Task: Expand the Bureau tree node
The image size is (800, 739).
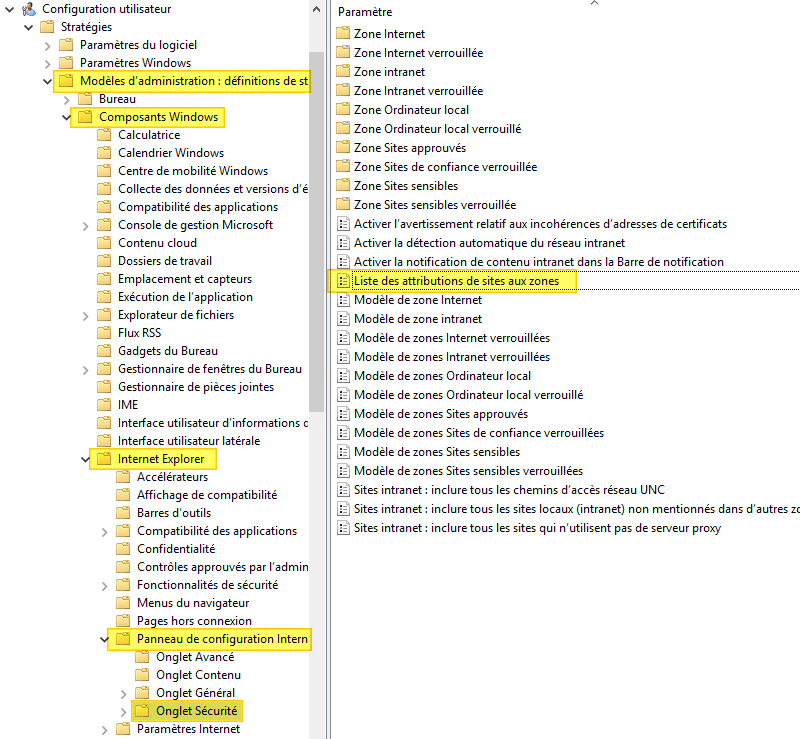Action: click(x=66, y=100)
